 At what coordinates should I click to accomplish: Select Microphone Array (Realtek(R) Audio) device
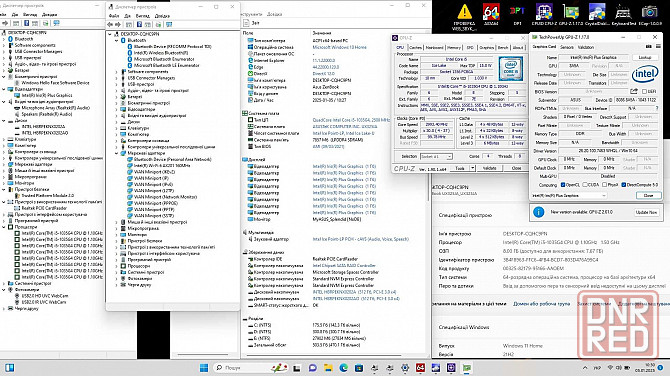pos(56,108)
